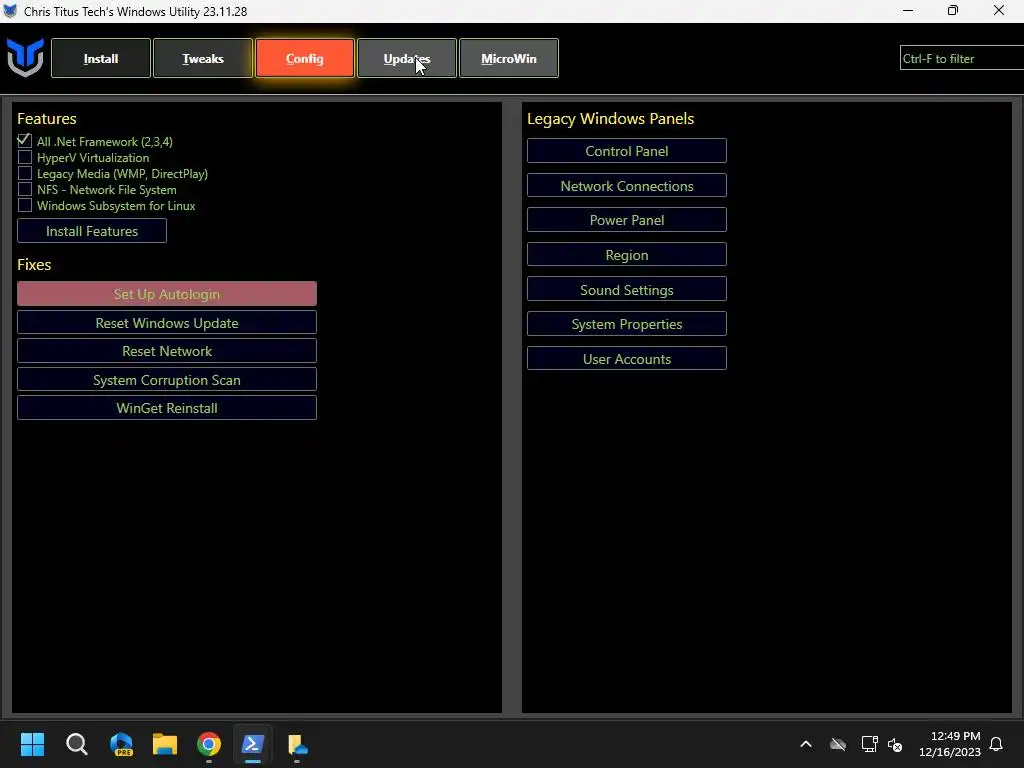Start System Corruption Scan
Viewport: 1024px width, 768px height.
[x=167, y=379]
